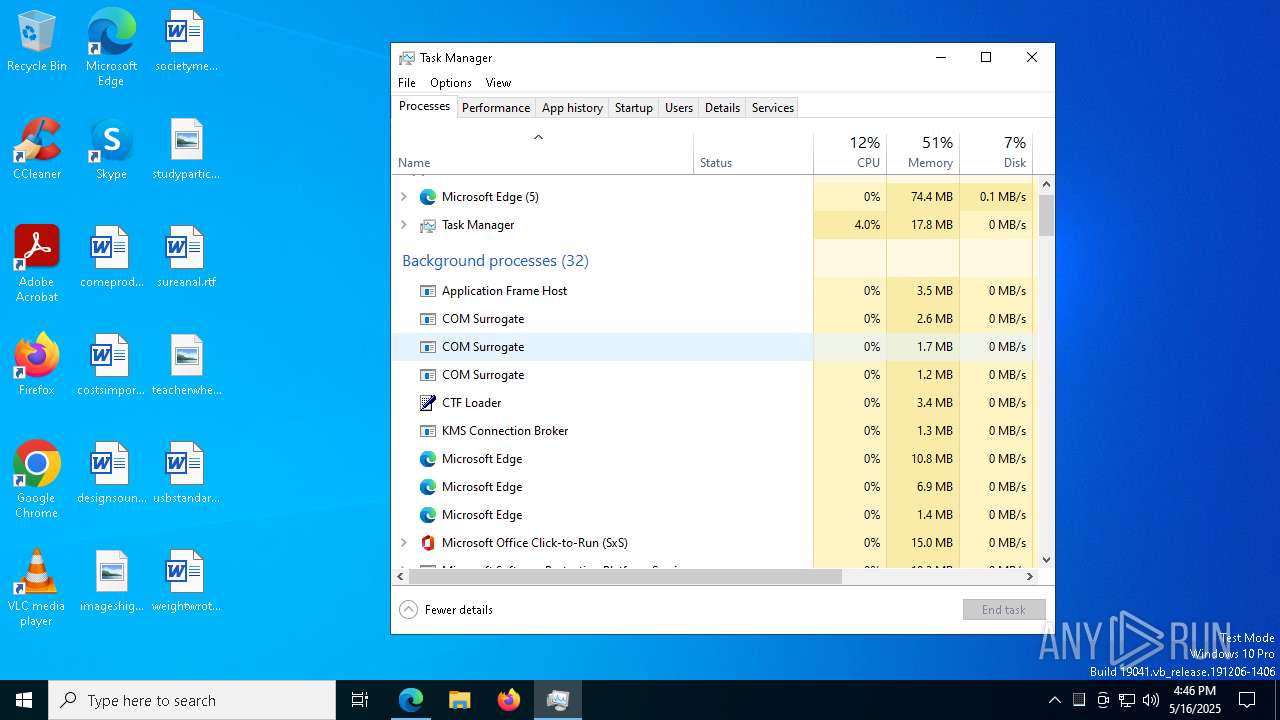The width and height of the screenshot is (1280, 720).
Task: Switch to the Users tab
Action: (x=679, y=107)
